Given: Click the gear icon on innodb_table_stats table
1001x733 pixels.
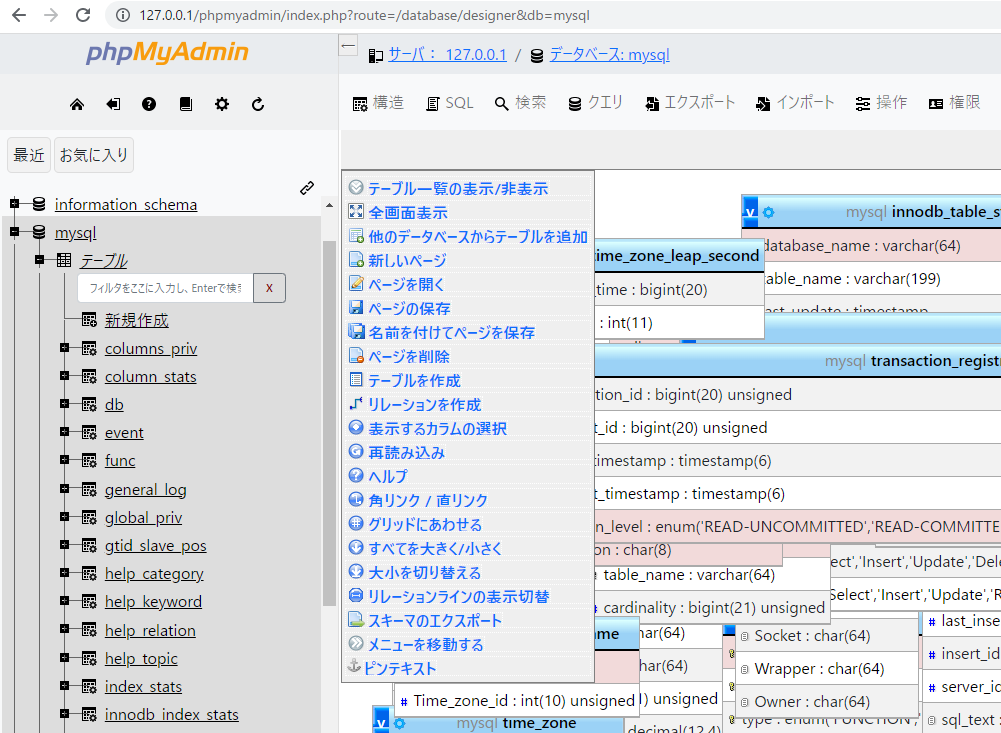Looking at the screenshot, I should click(769, 213).
